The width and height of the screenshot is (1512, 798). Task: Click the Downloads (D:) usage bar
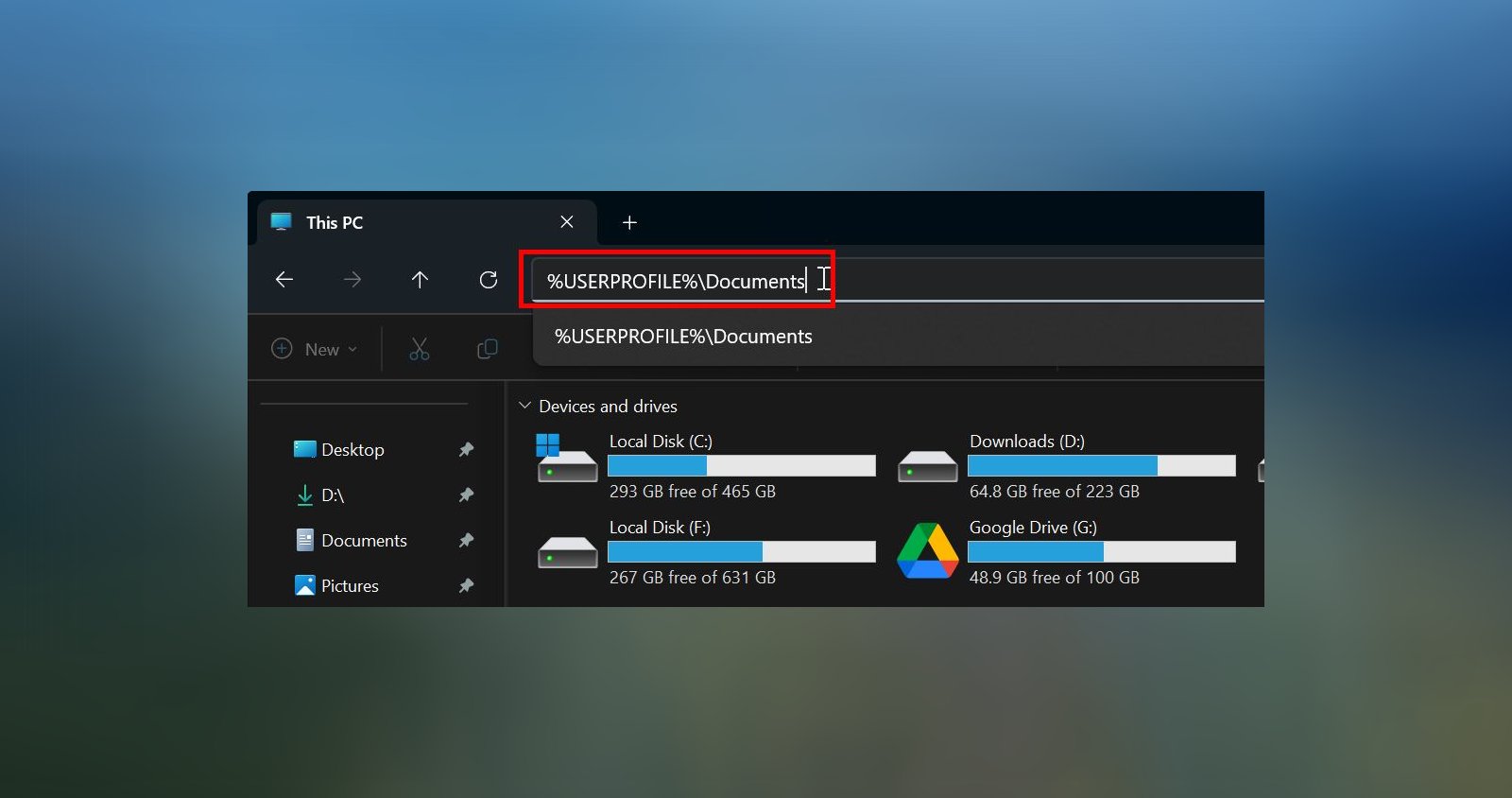click(x=1102, y=465)
